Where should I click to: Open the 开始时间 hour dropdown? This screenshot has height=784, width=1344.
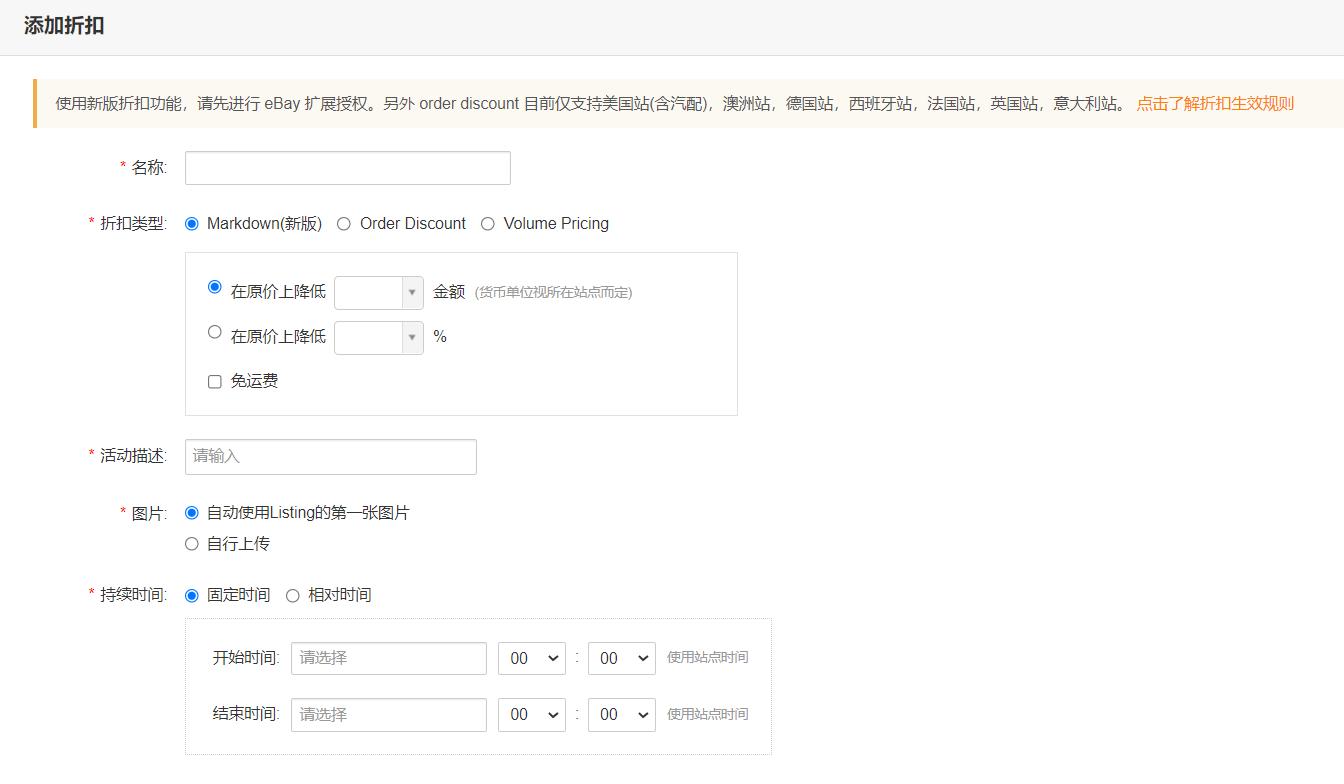click(x=531, y=658)
